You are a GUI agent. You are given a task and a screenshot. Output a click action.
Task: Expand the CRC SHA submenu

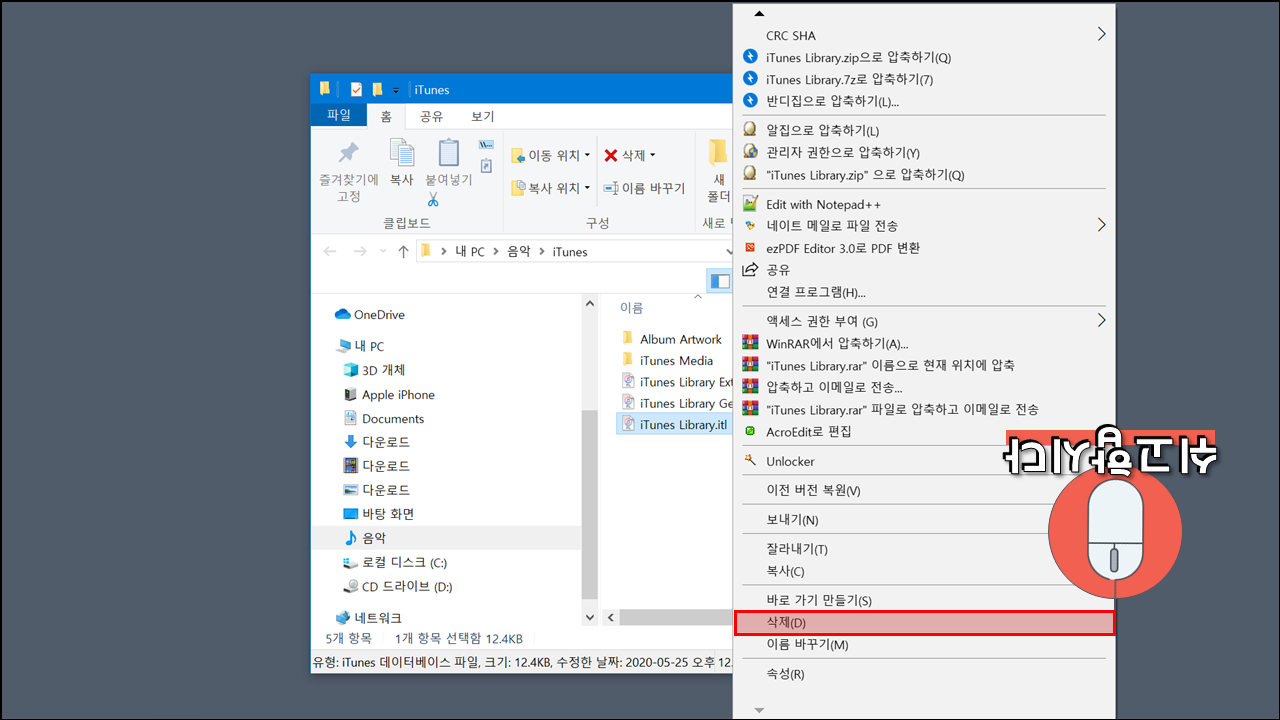[1101, 33]
